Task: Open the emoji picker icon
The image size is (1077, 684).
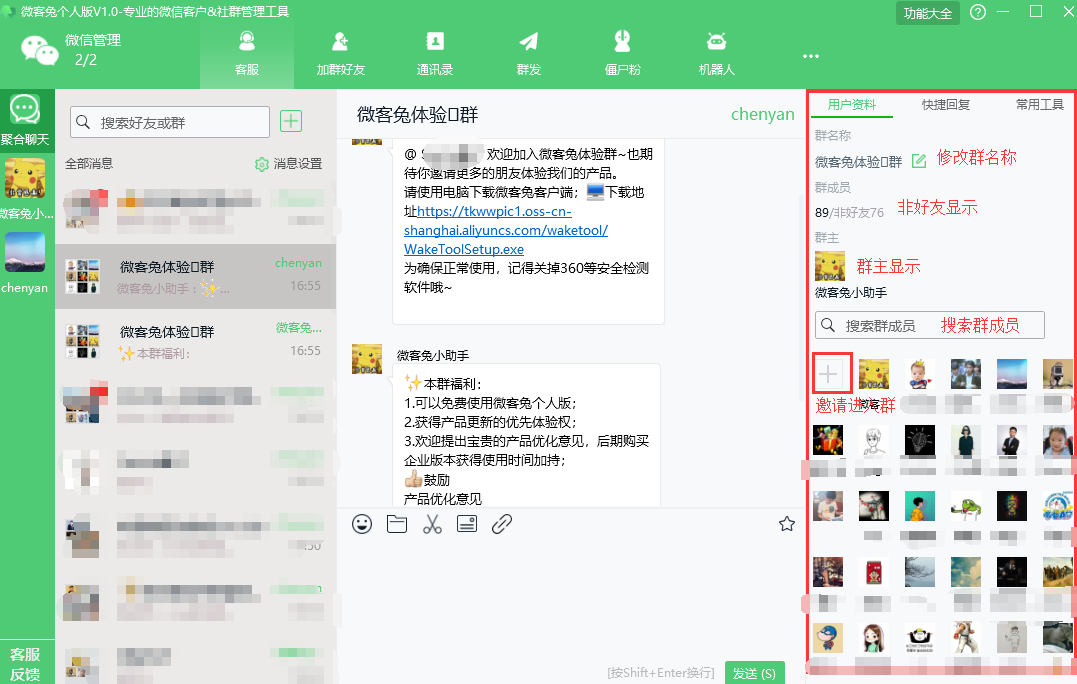Action: pos(362,524)
